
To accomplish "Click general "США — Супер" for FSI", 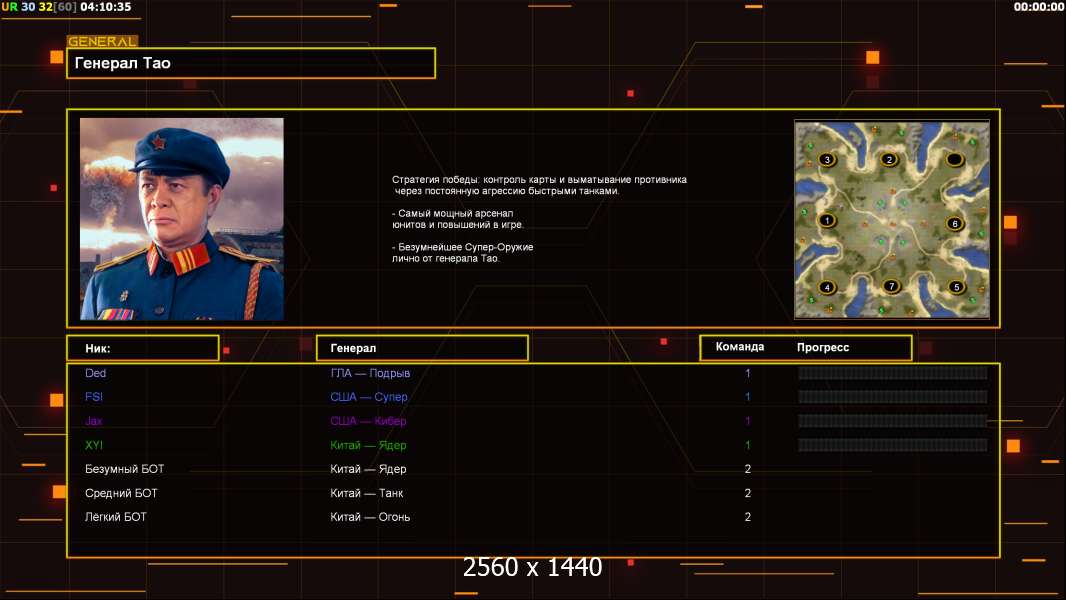I will coord(368,397).
